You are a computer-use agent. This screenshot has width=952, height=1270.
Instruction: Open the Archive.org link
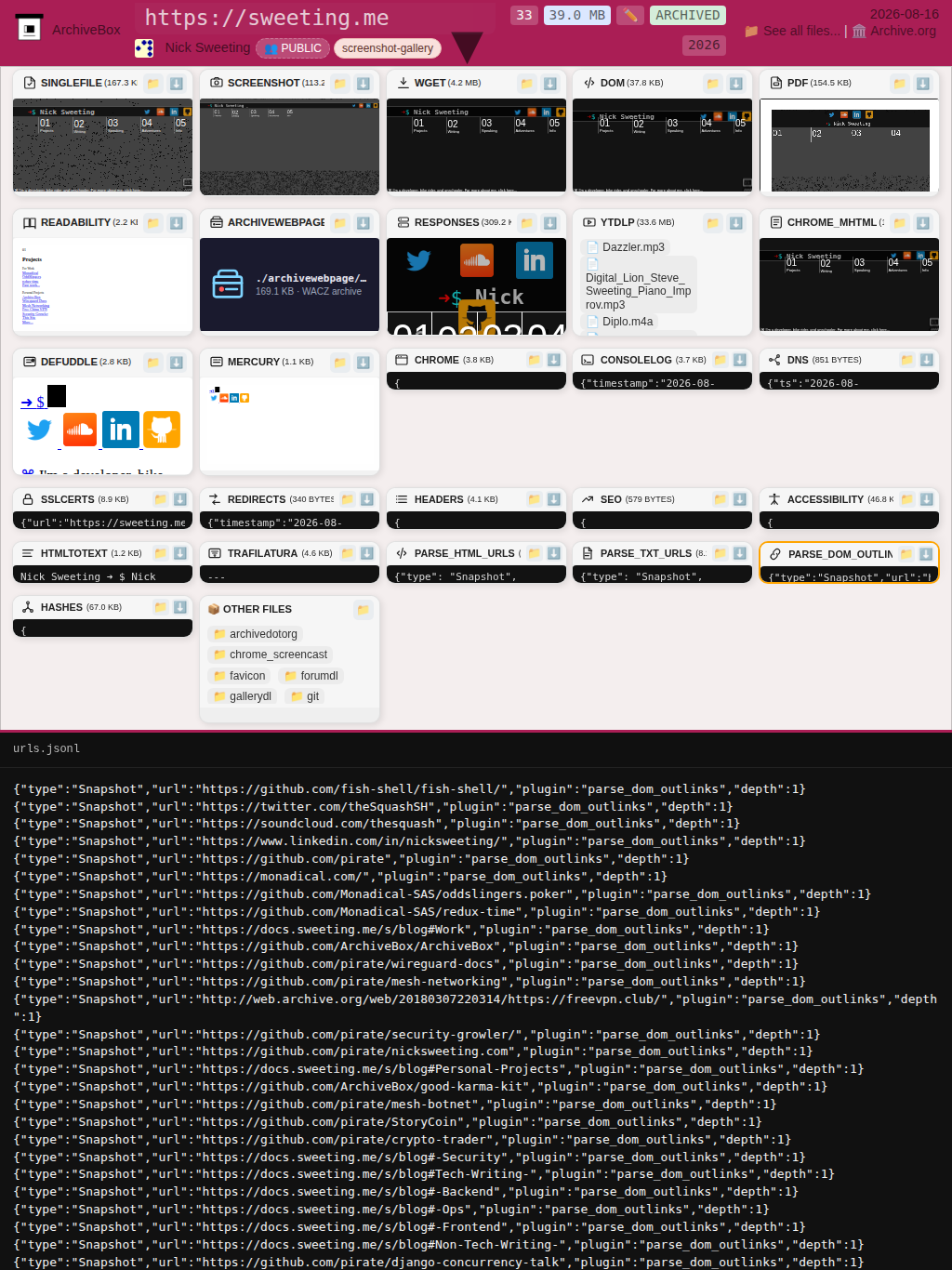click(x=894, y=31)
